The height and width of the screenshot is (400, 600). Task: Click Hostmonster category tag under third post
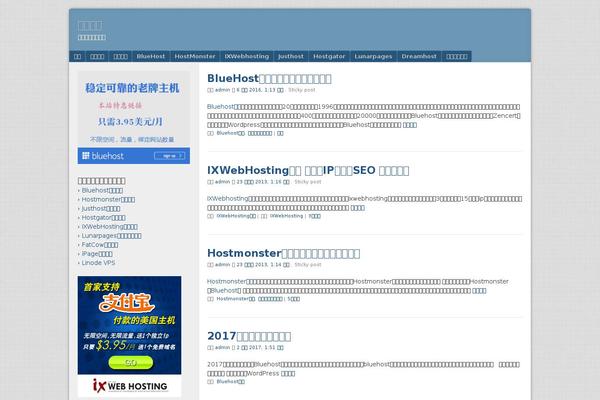pyautogui.click(x=236, y=299)
